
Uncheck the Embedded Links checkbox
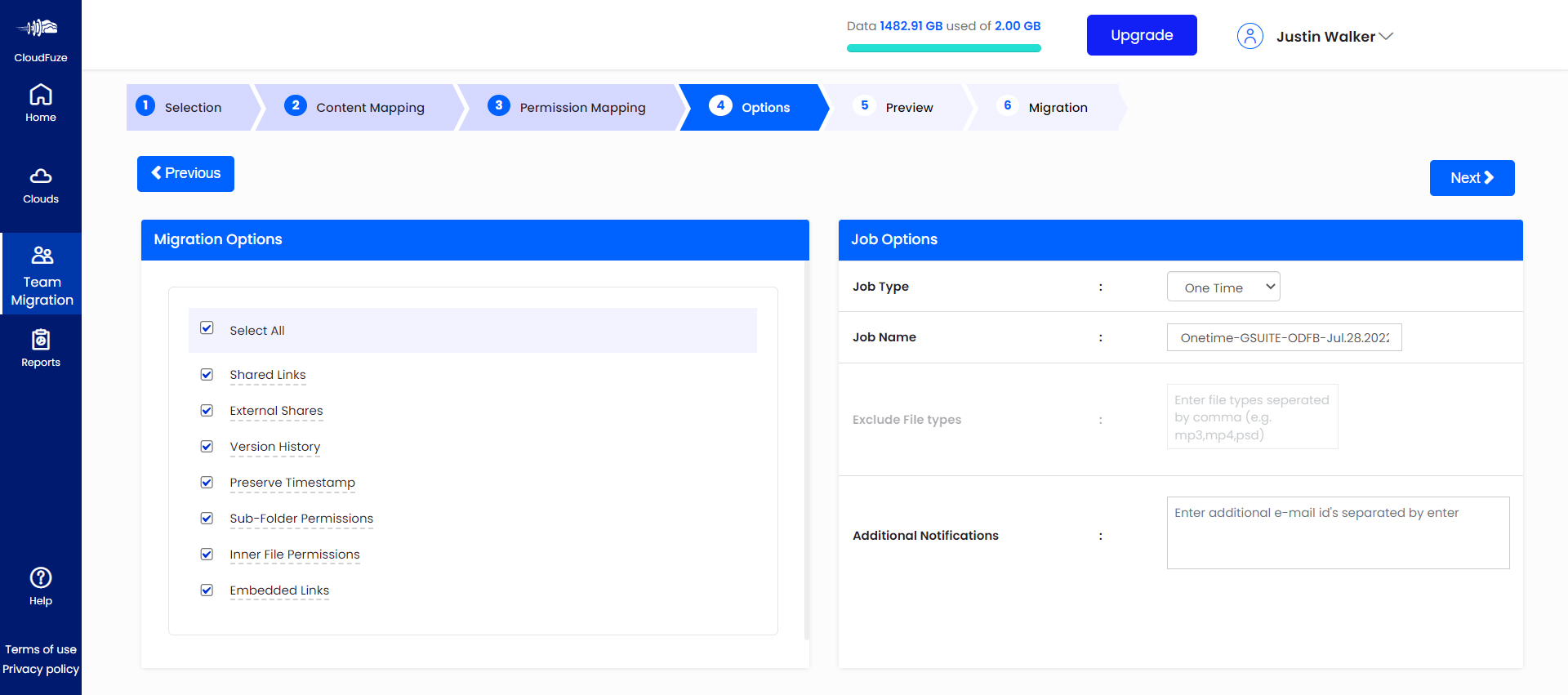tap(207, 590)
